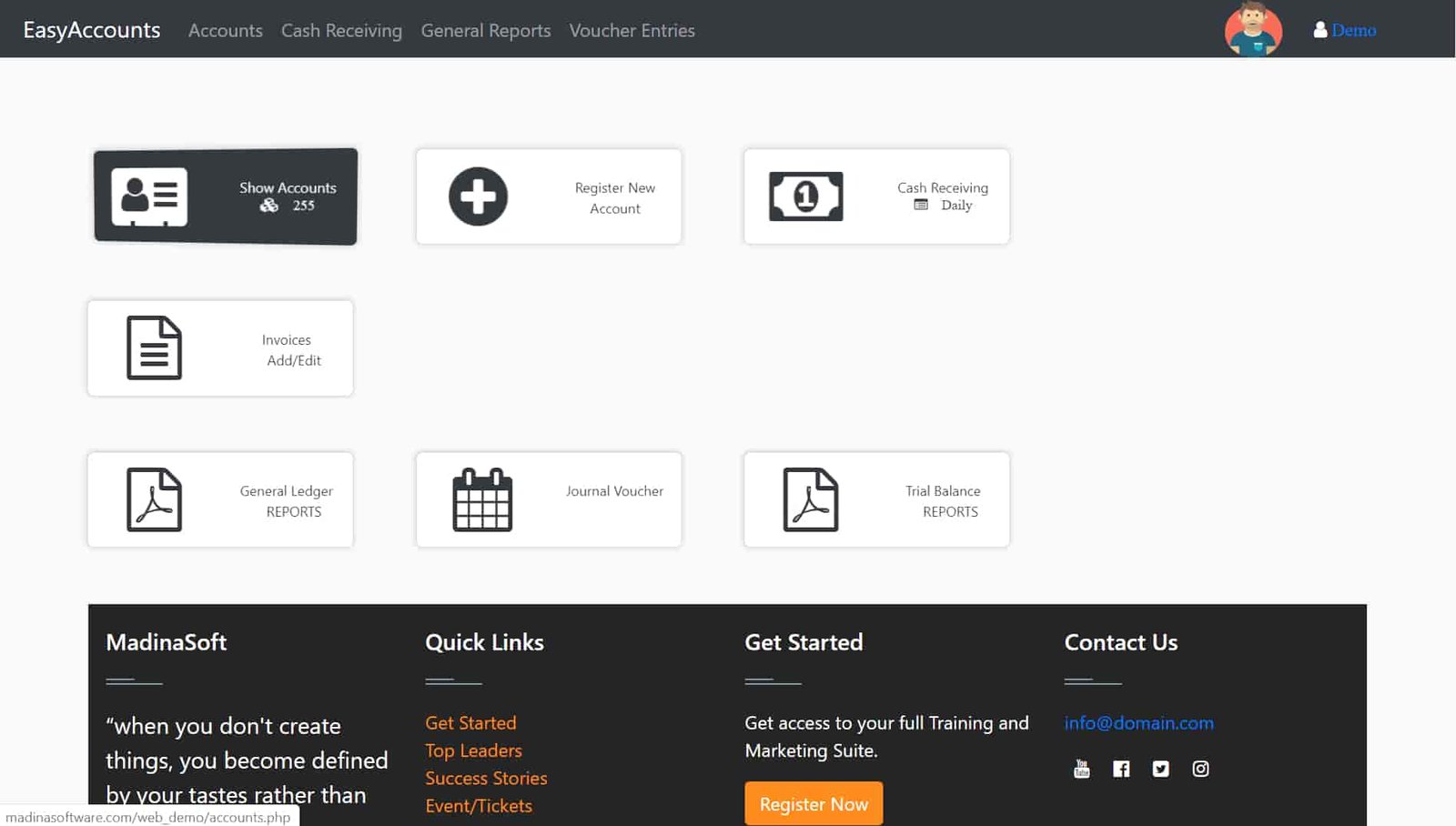
Task: Open the Voucher Entries navbar menu
Action: click(x=632, y=31)
